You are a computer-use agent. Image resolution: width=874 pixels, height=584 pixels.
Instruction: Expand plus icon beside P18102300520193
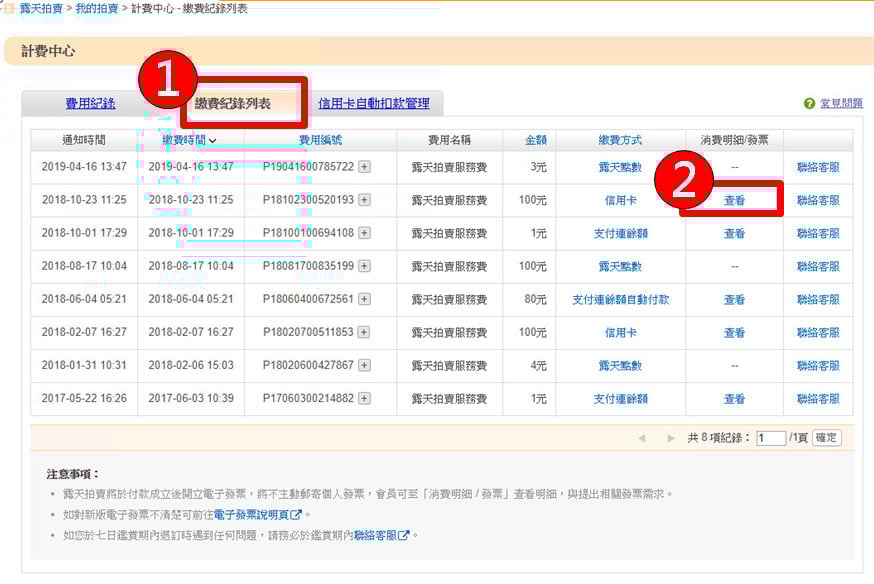pos(364,200)
